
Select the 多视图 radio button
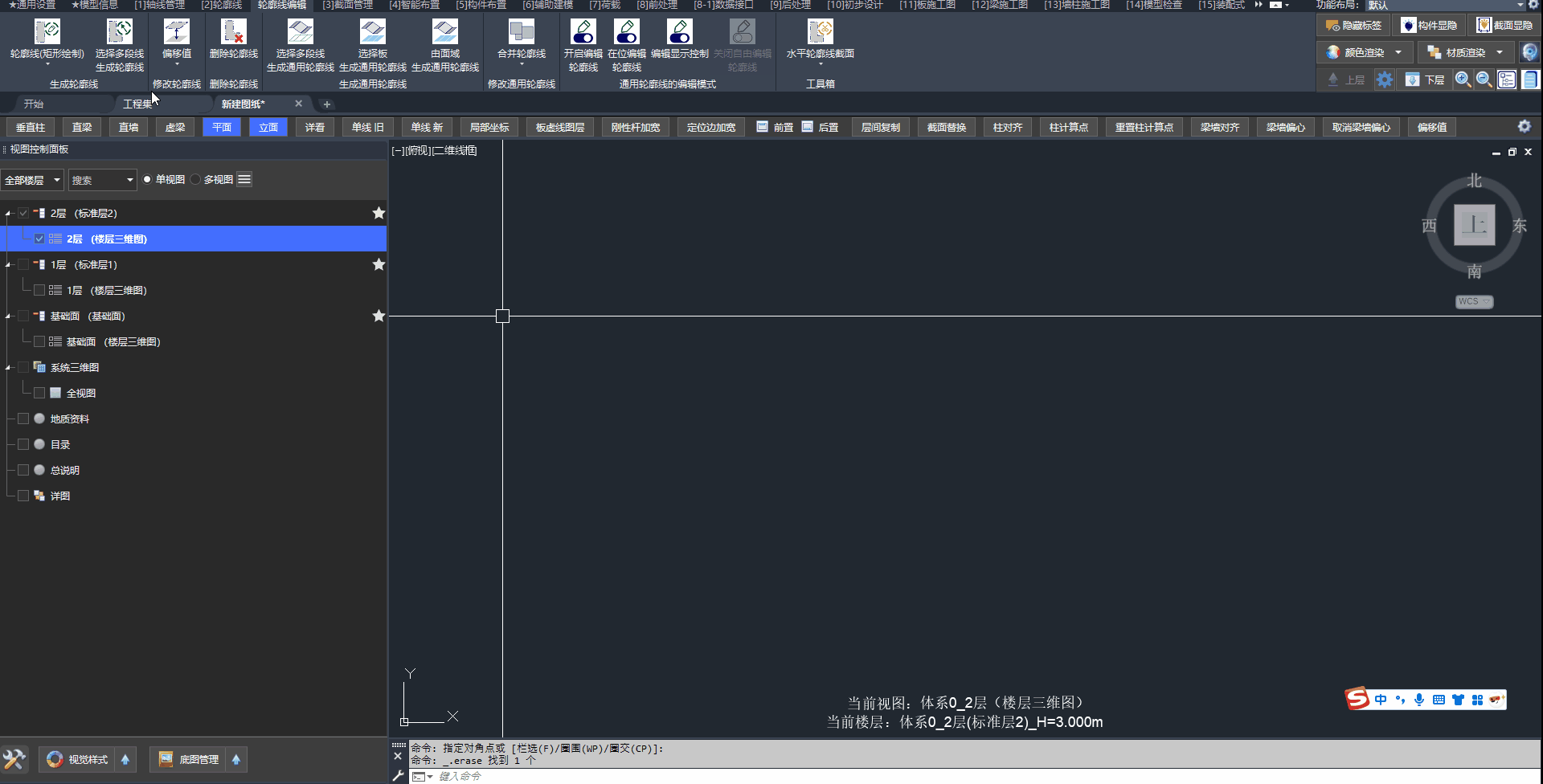coord(196,180)
